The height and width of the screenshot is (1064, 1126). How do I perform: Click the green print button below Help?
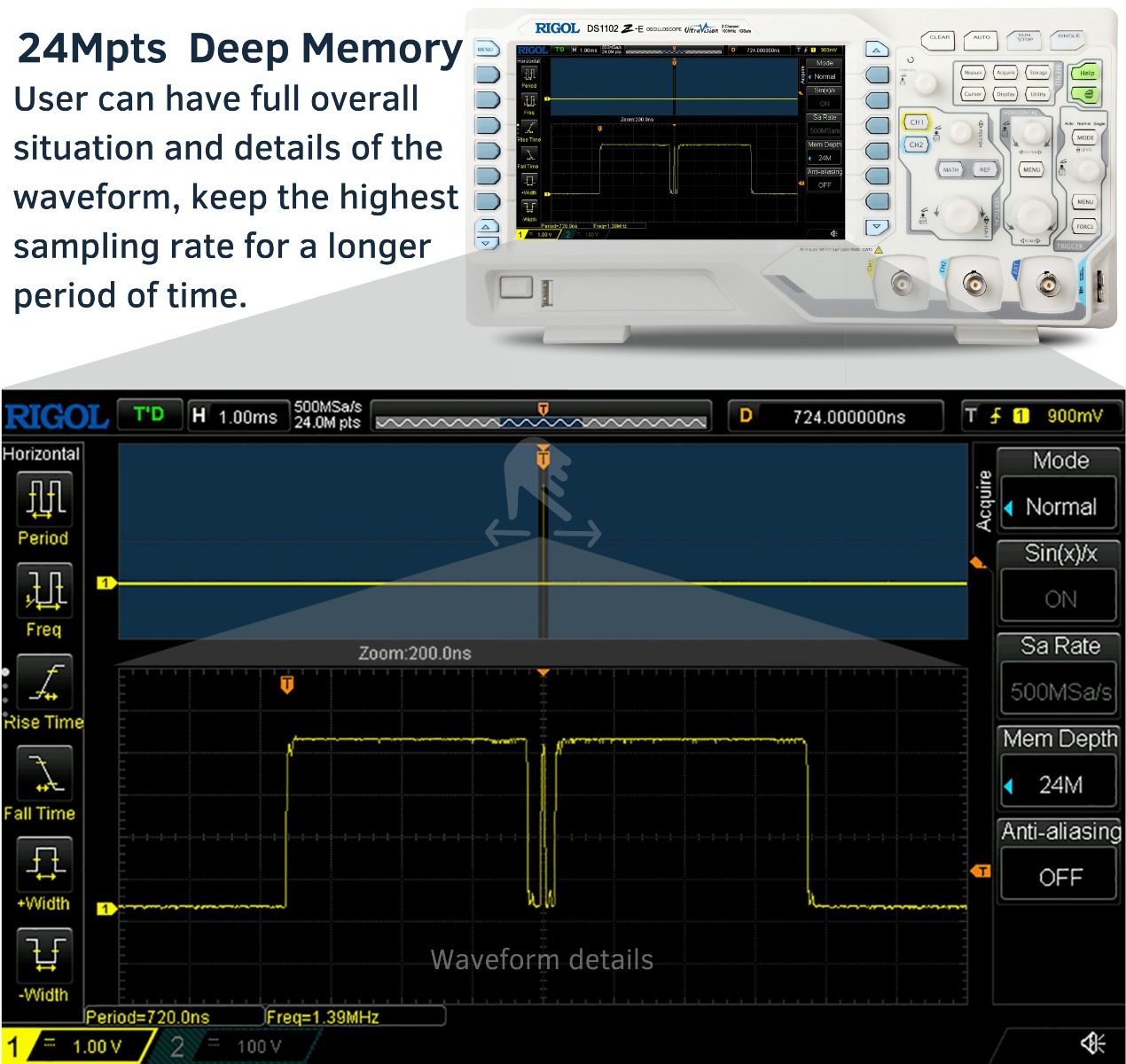pyautogui.click(x=1085, y=95)
